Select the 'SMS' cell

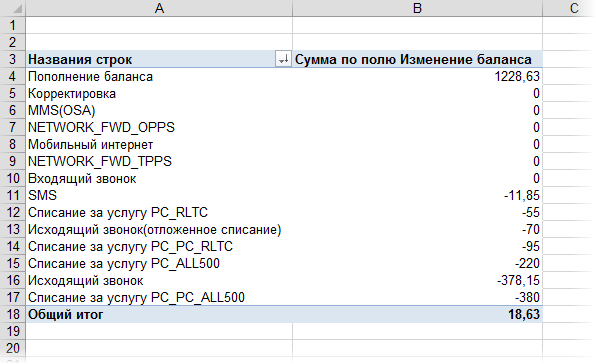click(x=159, y=195)
